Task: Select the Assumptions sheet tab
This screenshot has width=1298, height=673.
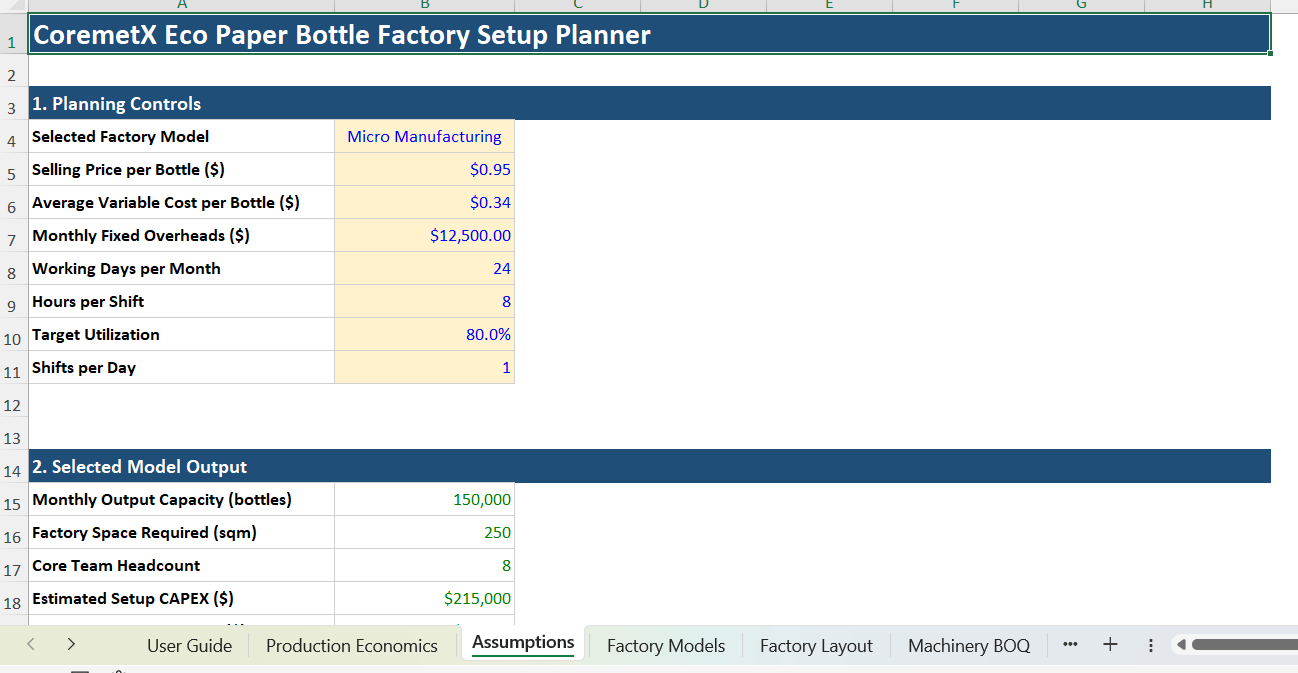Action: coord(523,643)
